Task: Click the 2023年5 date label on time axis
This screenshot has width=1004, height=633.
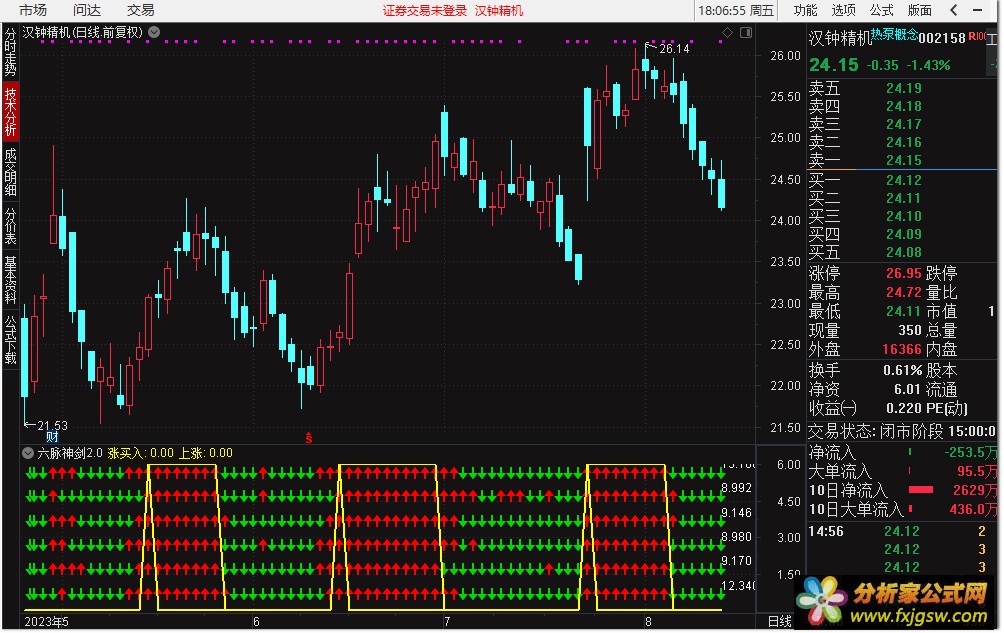Action: [46, 622]
